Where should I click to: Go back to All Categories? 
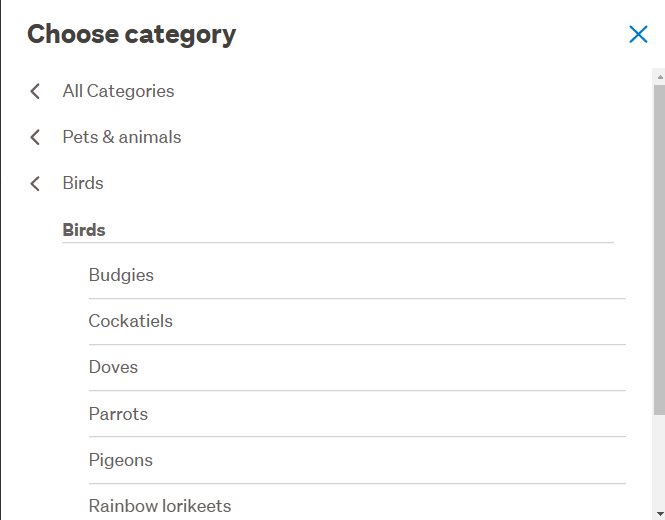pyautogui.click(x=118, y=91)
